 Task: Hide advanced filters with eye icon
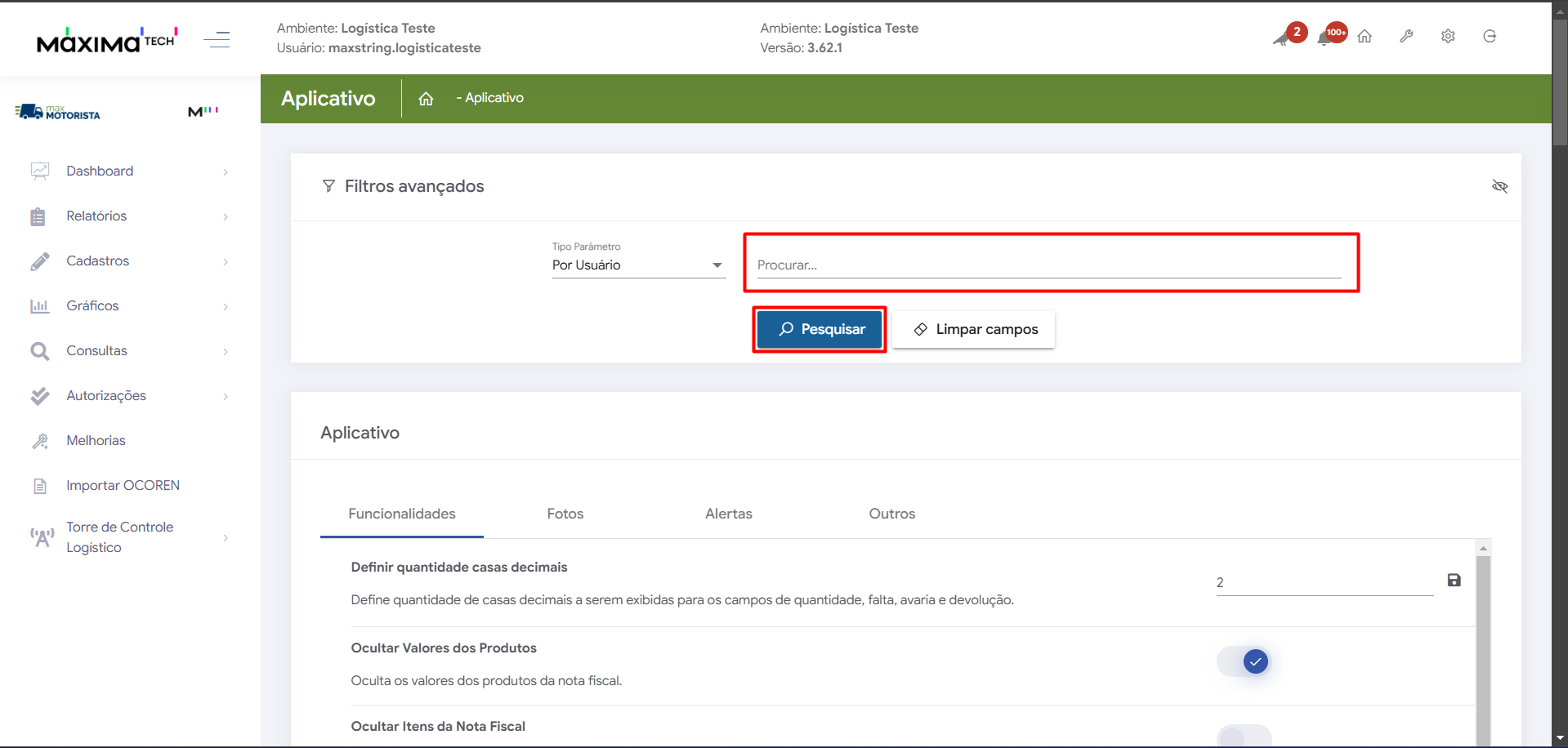[x=1499, y=187]
